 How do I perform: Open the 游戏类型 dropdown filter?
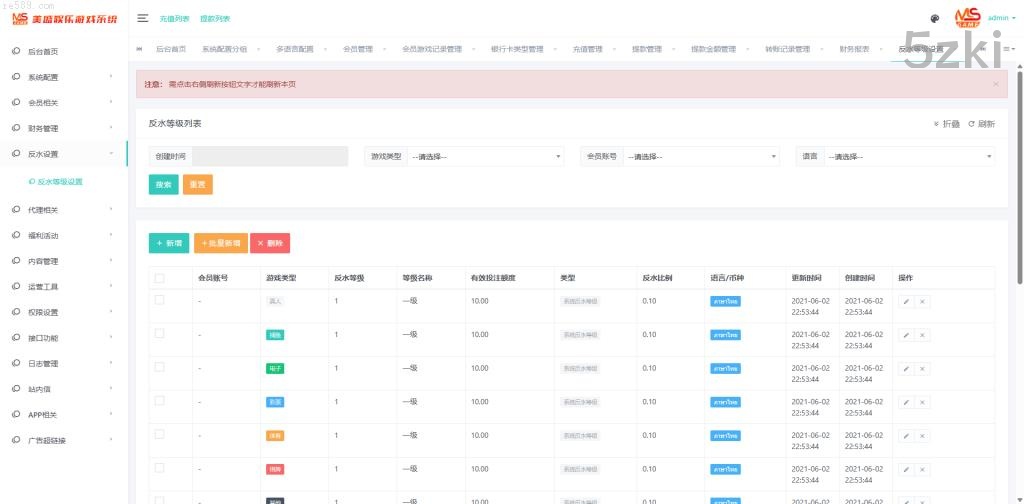coord(486,156)
